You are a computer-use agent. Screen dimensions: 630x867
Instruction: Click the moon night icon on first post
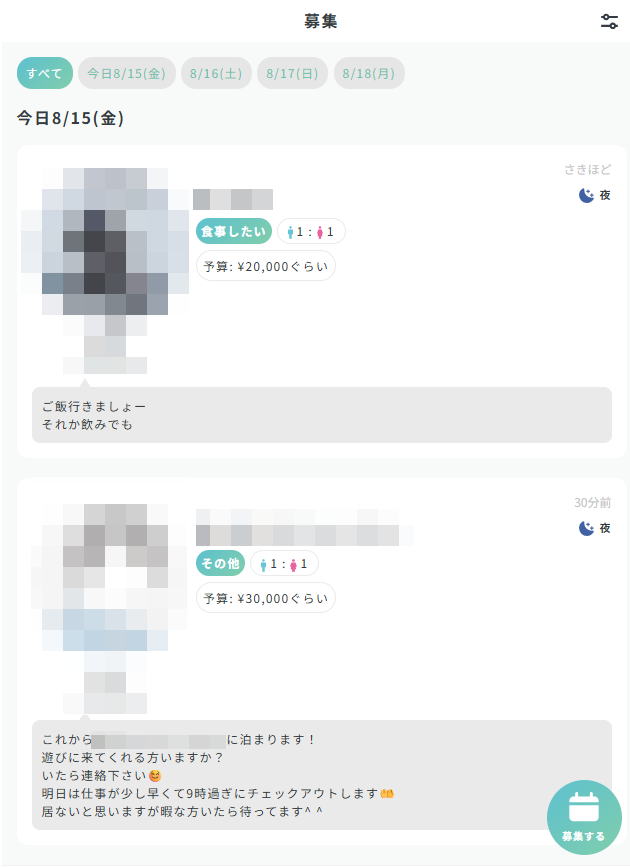coord(586,195)
